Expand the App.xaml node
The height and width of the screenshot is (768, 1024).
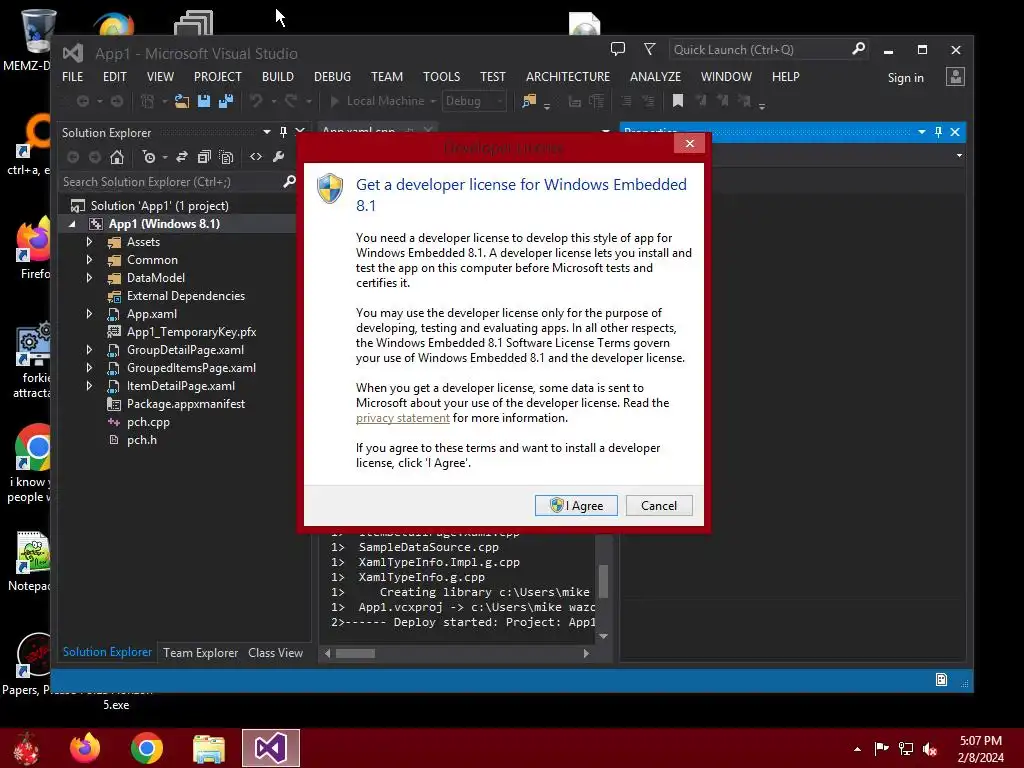[89, 314]
